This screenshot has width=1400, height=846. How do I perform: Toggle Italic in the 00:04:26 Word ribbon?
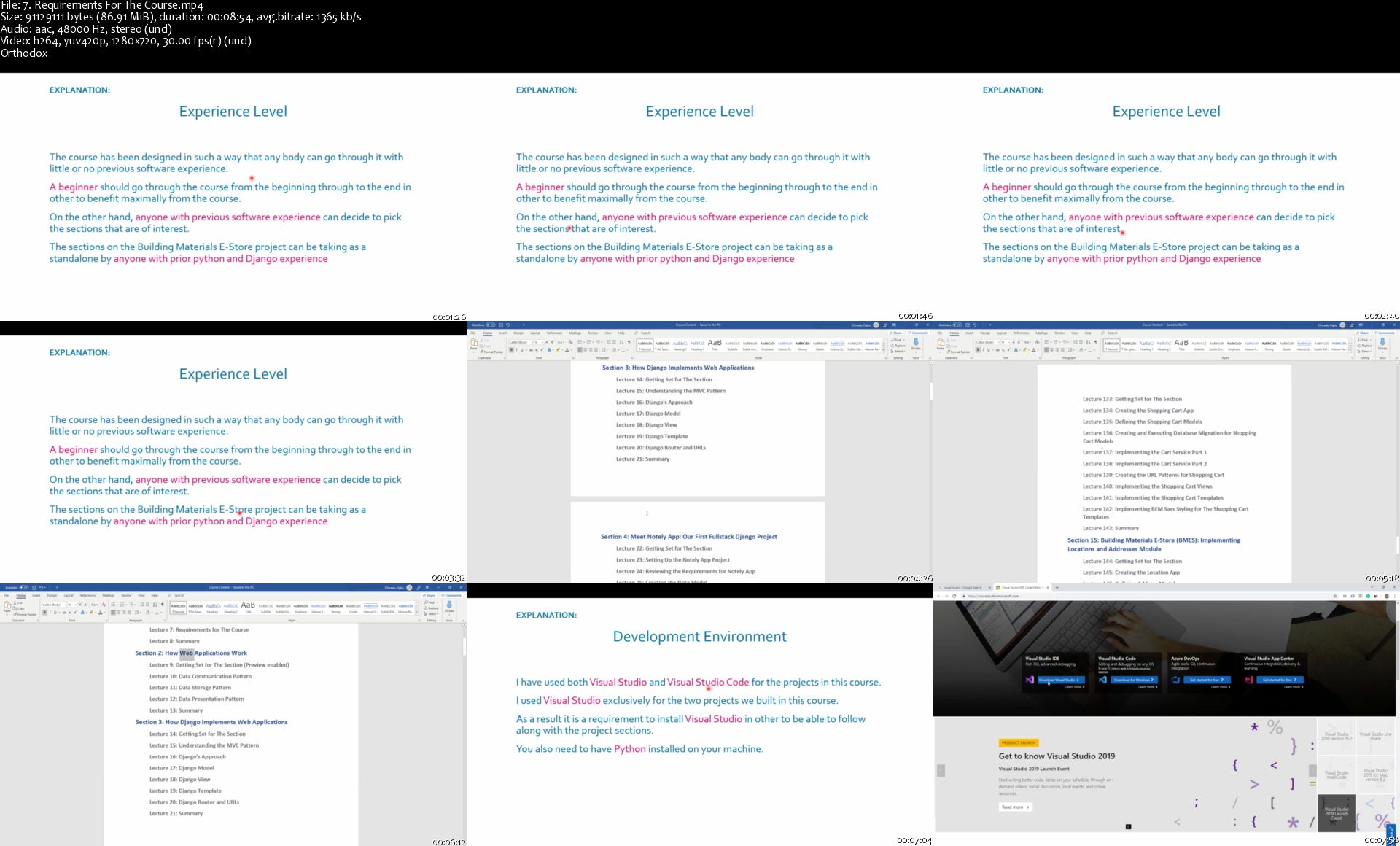(x=516, y=350)
